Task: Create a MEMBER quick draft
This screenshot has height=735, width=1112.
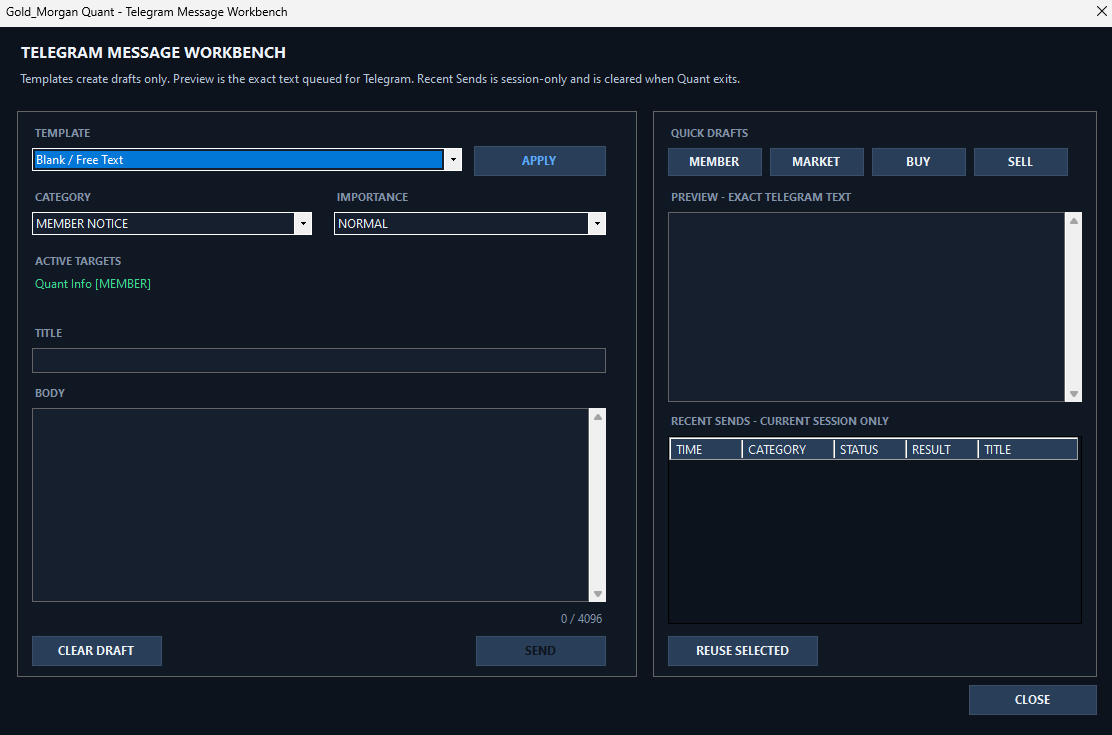Action: click(x=714, y=162)
